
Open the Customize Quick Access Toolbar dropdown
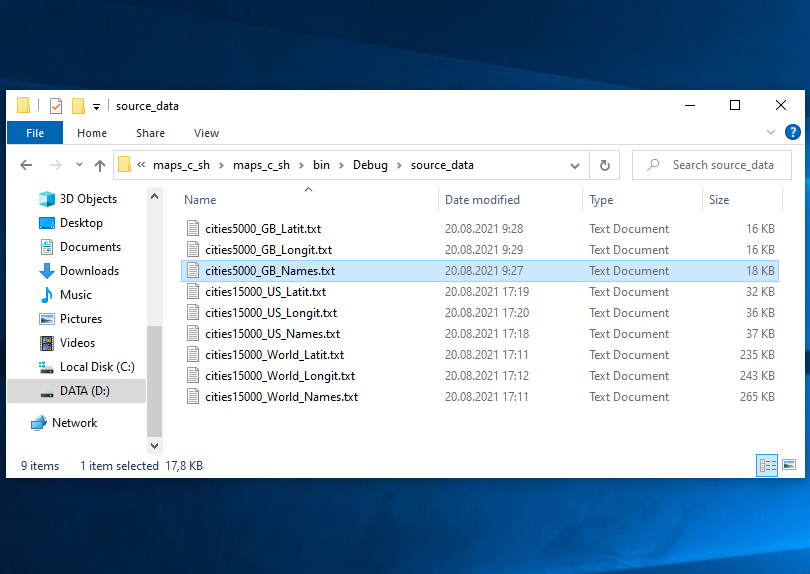coord(96,106)
